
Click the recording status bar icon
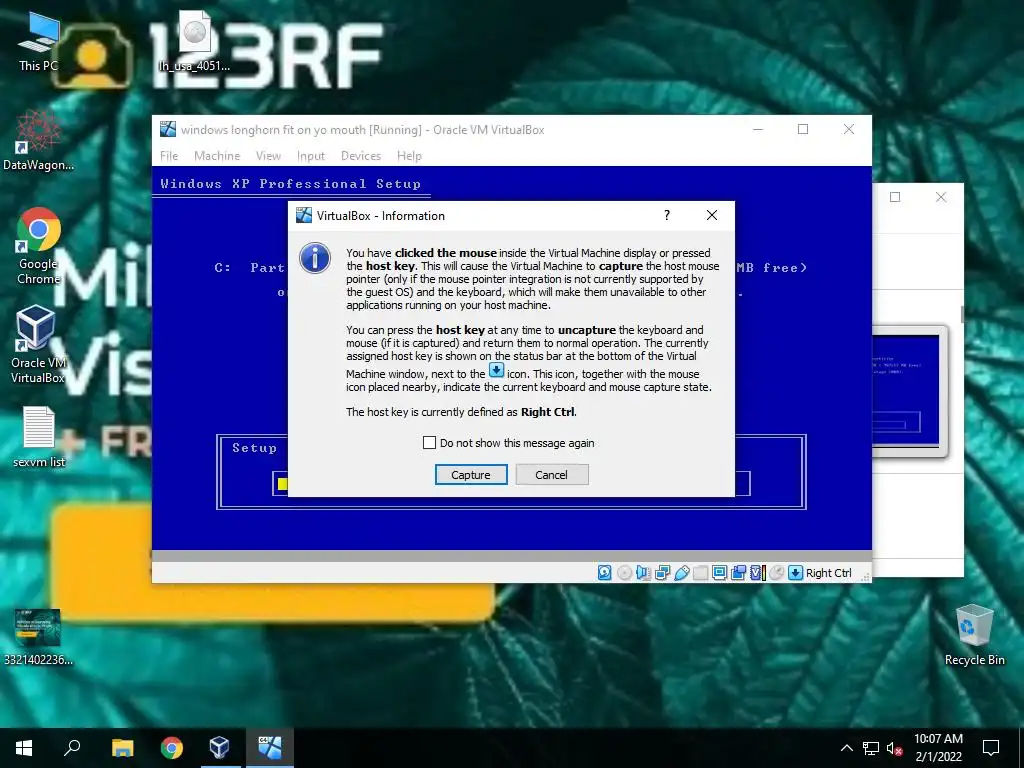click(x=738, y=573)
